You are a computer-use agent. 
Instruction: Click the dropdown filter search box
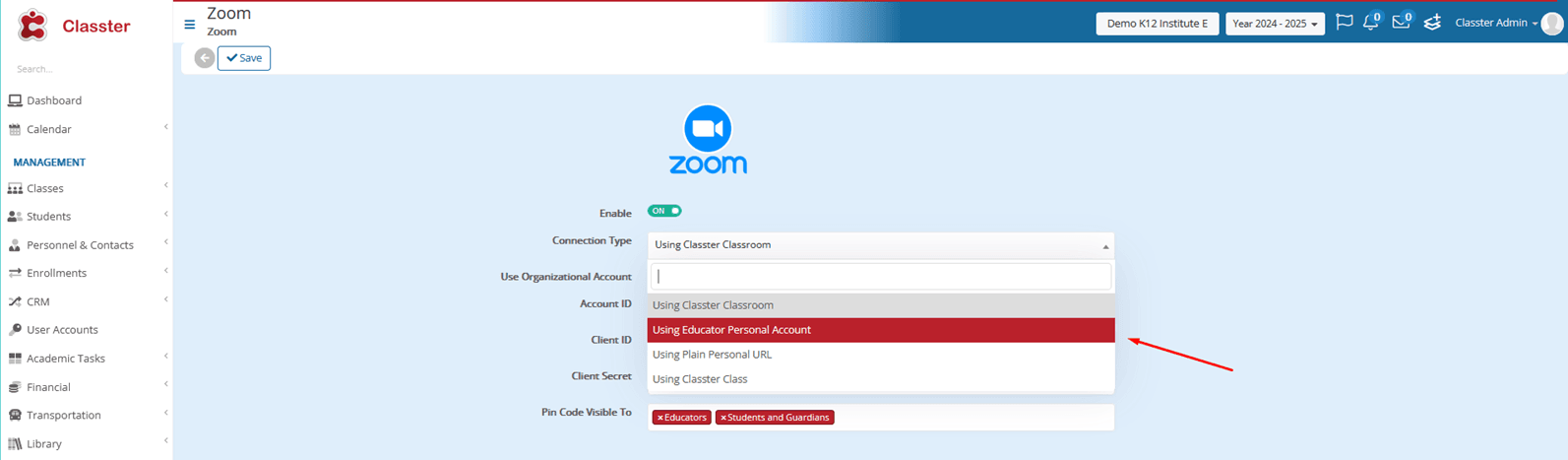881,277
